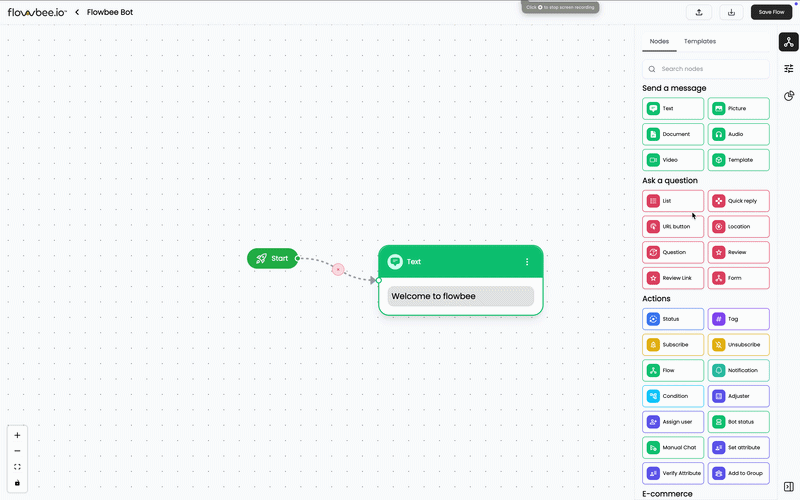Screen dimensions: 800x500
Task: Open the flow nodes sidebar icon
Action: [789, 42]
